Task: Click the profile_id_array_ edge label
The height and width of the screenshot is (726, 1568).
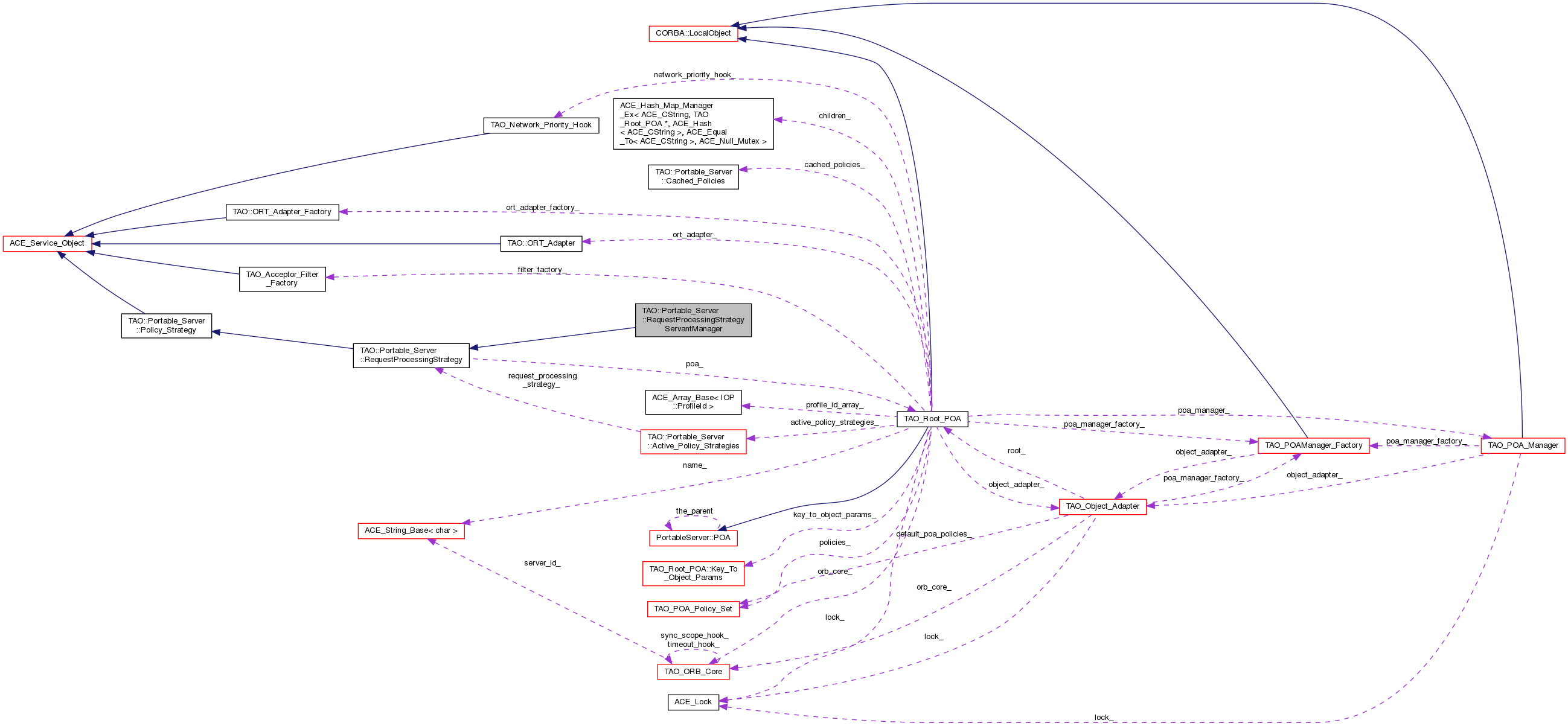Action: pos(834,406)
